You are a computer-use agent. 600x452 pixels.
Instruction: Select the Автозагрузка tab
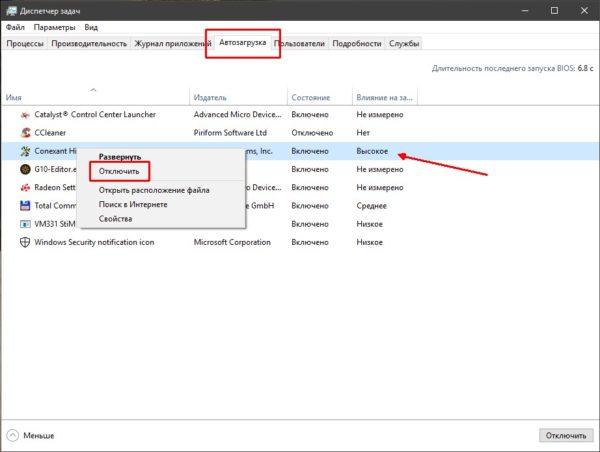click(243, 42)
